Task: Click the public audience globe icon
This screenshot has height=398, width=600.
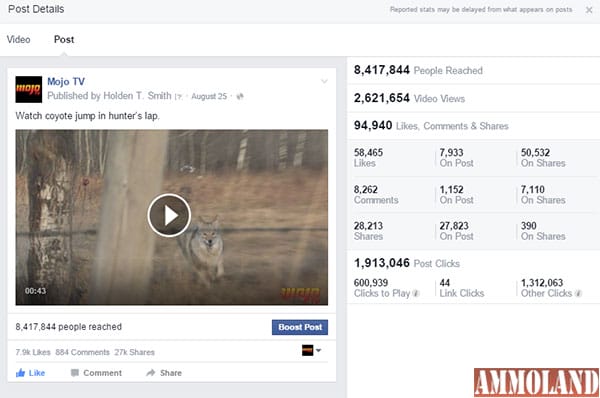Action: click(240, 96)
